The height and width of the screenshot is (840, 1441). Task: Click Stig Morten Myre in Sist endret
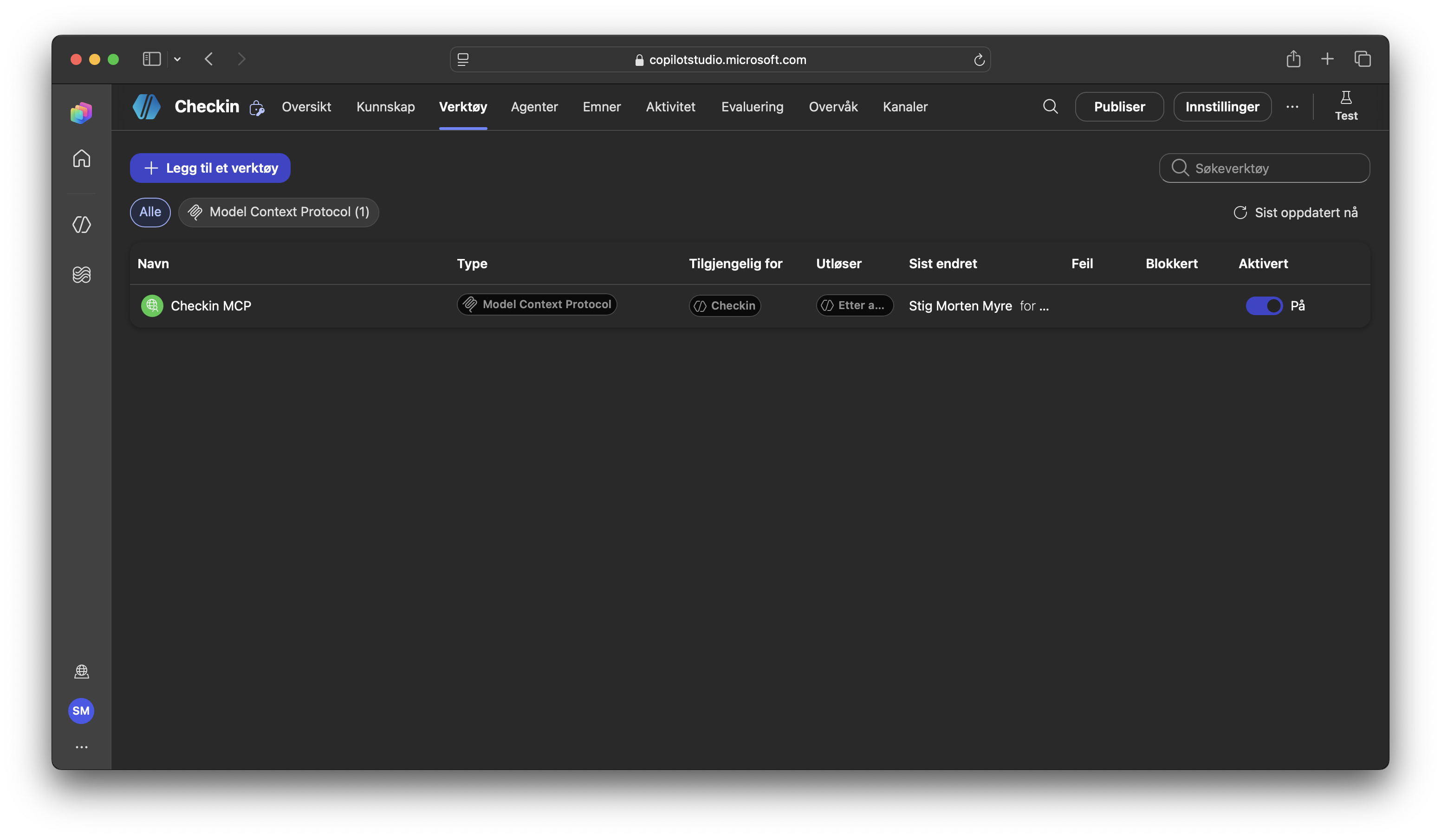tap(961, 306)
